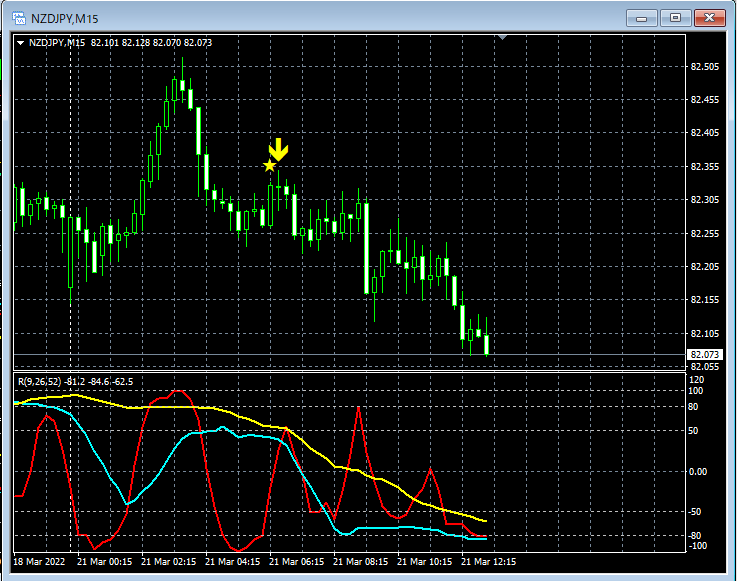Viewport: 738px width, 581px height.
Task: Click the indicator scale value -50
Action: point(695,512)
